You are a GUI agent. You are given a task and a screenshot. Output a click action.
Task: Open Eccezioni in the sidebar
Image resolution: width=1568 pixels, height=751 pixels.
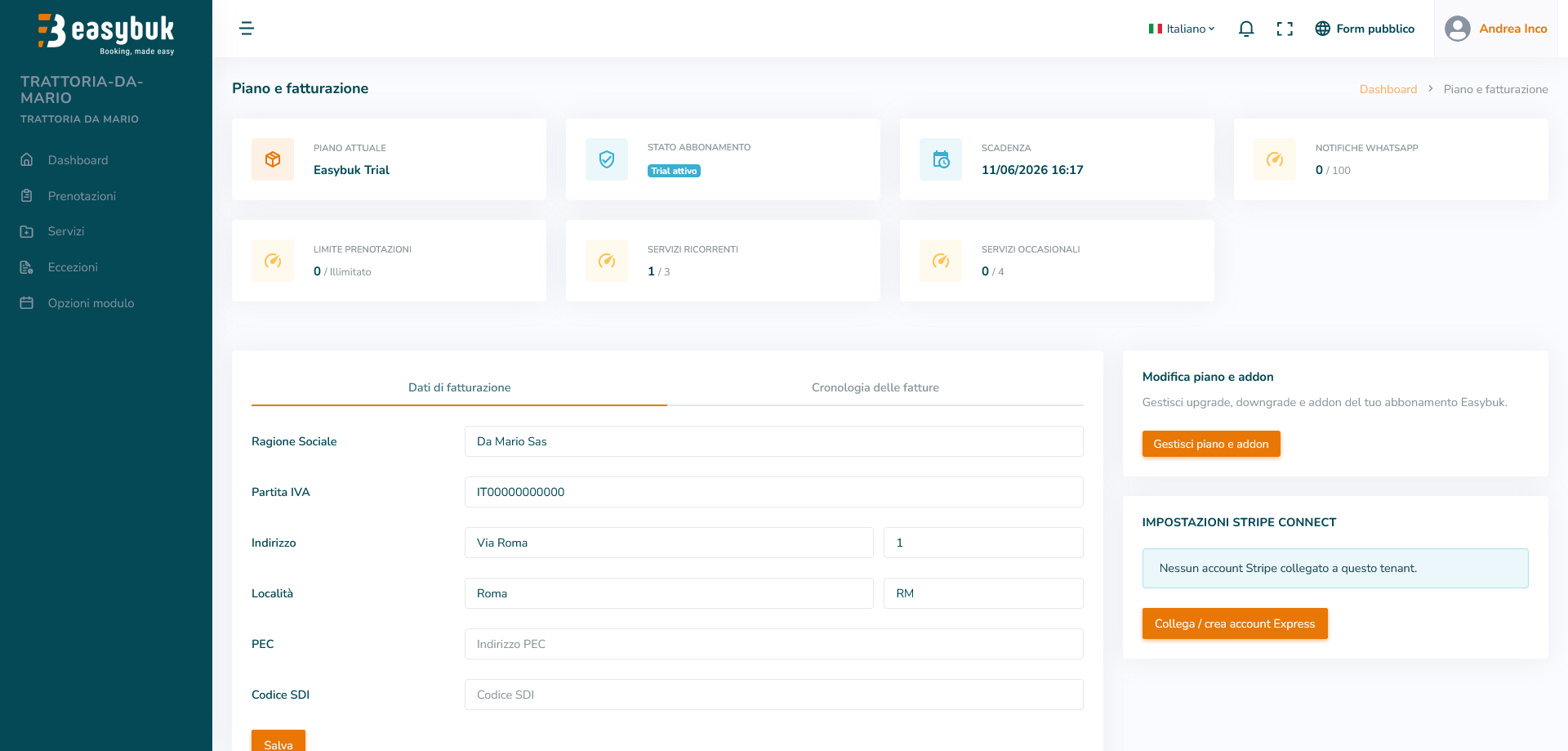coord(73,267)
